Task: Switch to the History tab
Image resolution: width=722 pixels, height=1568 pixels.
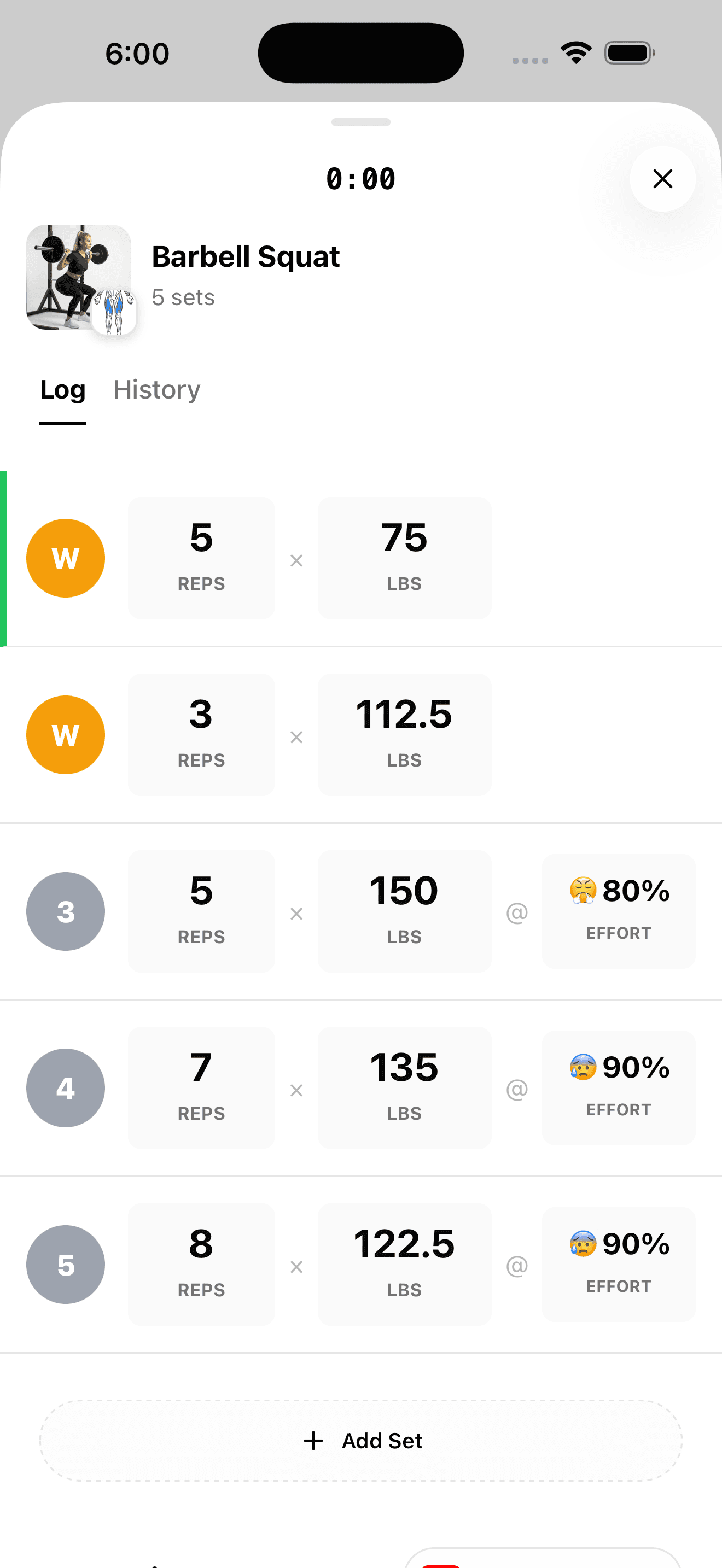Action: [156, 390]
